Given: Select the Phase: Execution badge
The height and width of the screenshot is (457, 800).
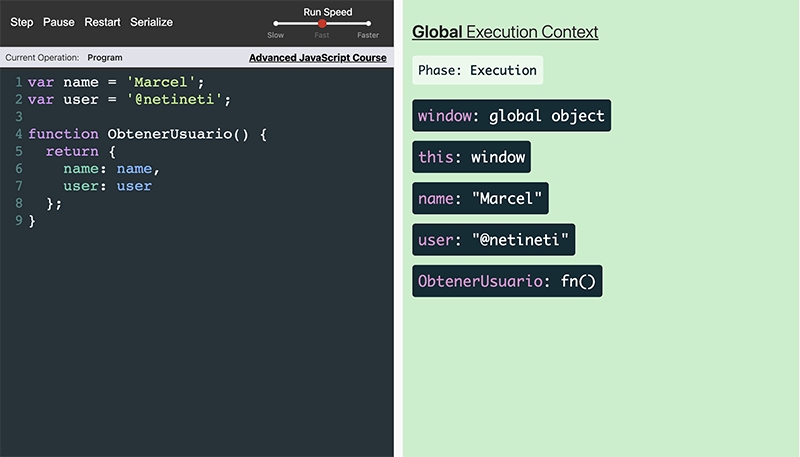Looking at the screenshot, I should pyautogui.click(x=478, y=70).
